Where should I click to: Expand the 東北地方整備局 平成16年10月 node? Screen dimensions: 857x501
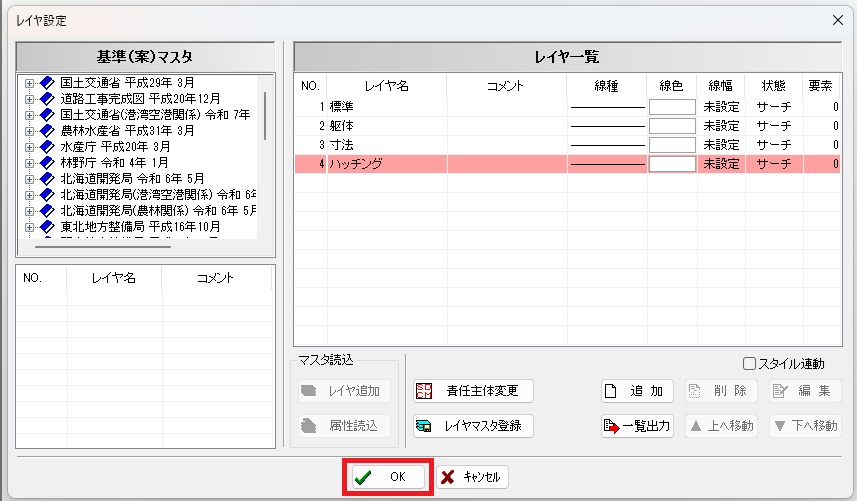tap(29, 227)
